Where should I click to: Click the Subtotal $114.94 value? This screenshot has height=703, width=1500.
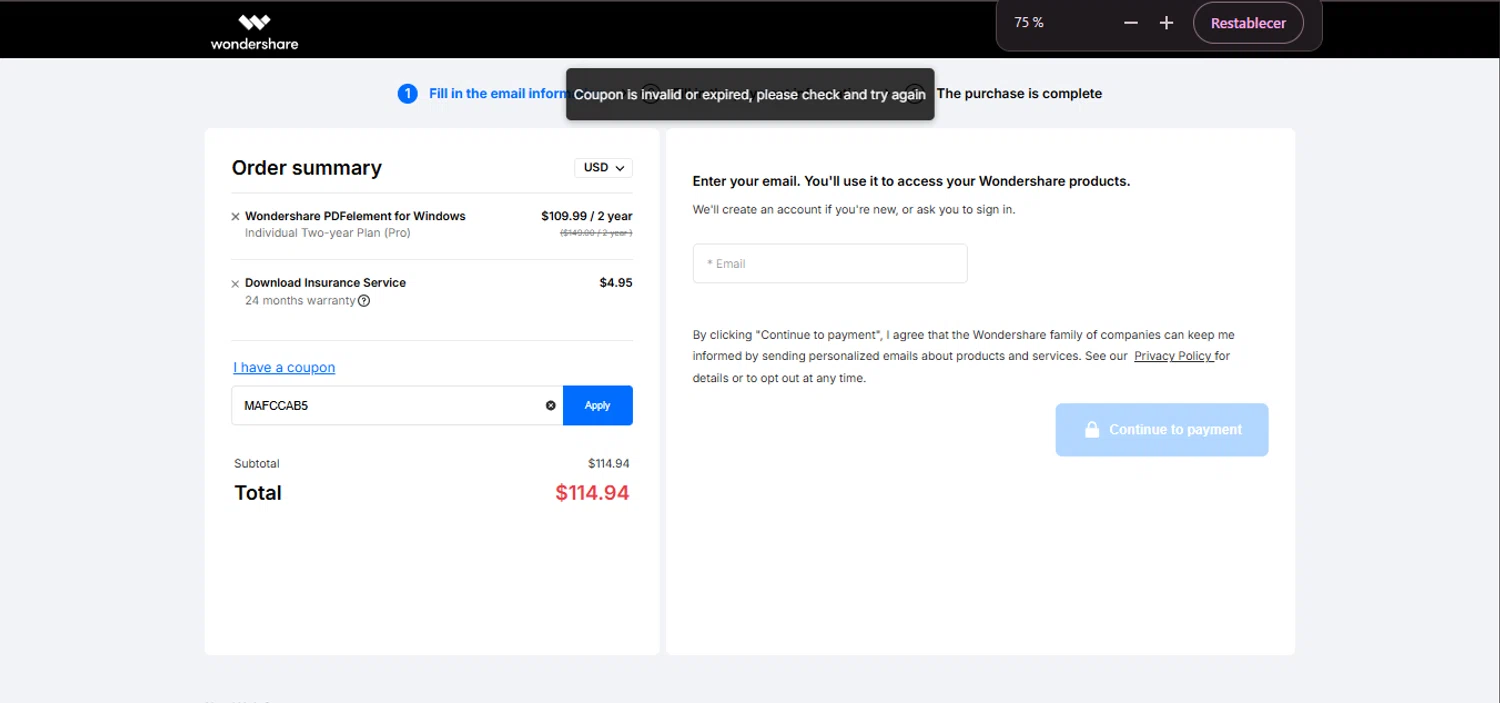[609, 464]
